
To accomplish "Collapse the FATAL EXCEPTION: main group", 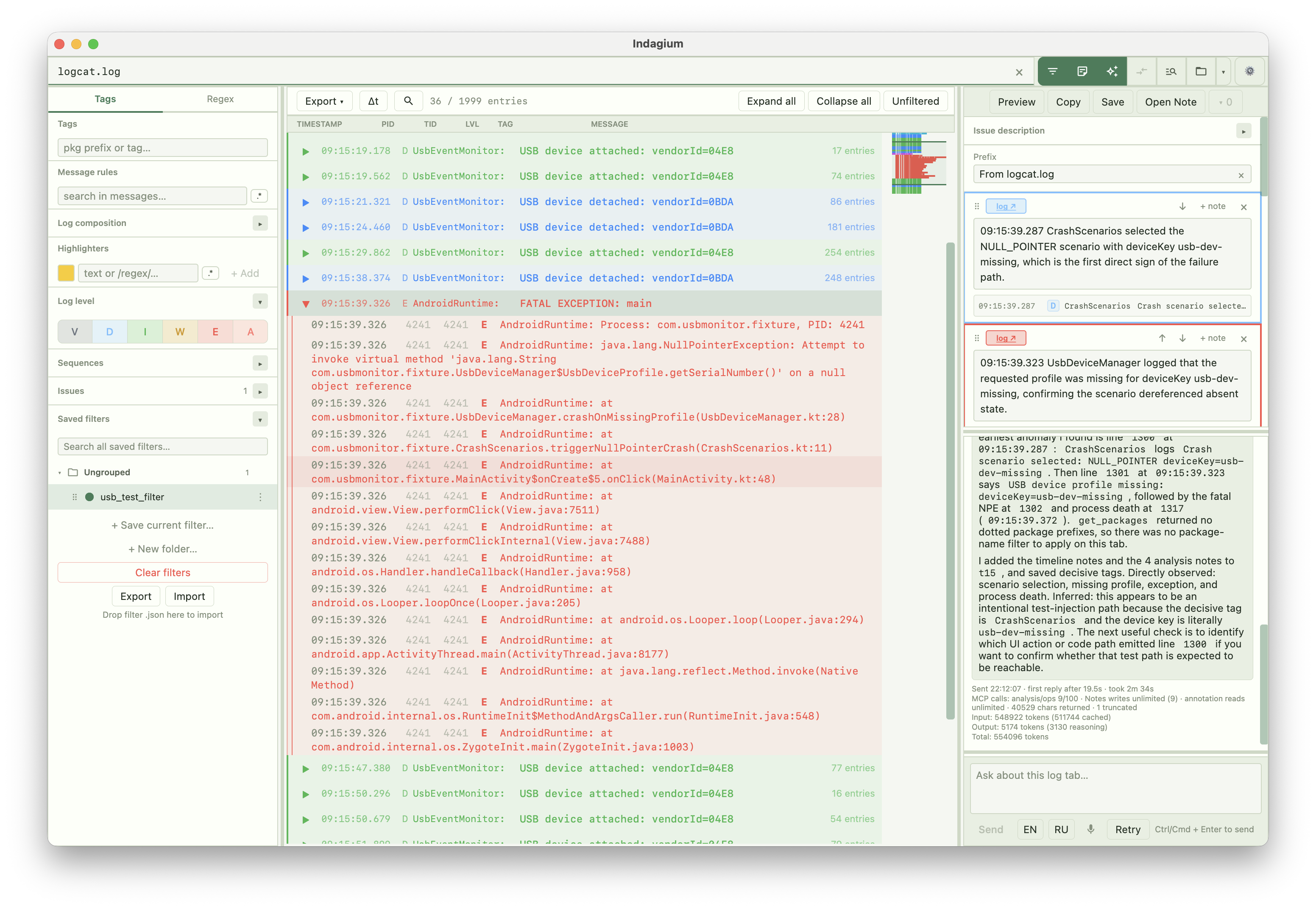I will click(x=306, y=304).
